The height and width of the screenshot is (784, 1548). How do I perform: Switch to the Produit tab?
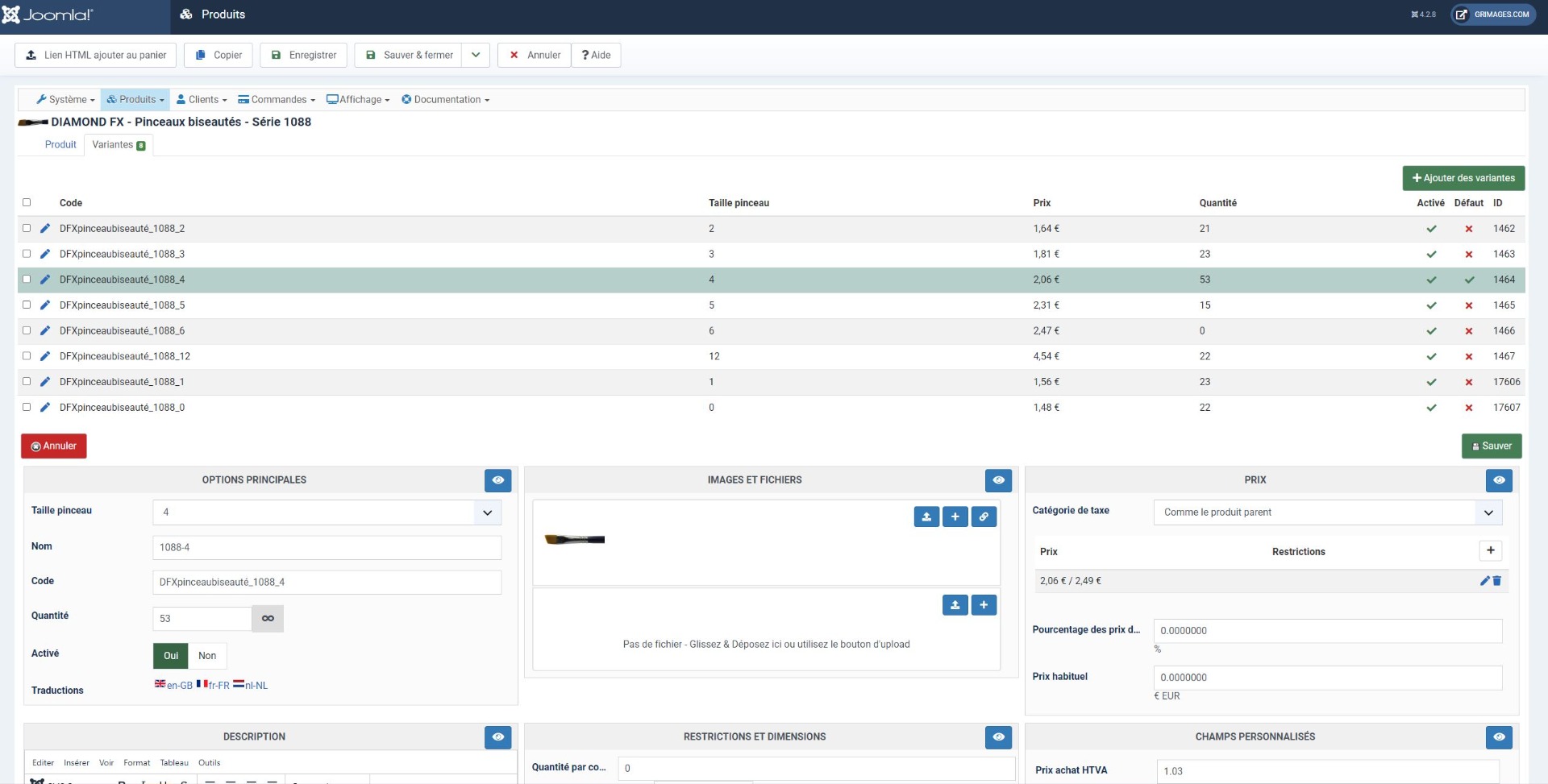pyautogui.click(x=60, y=145)
